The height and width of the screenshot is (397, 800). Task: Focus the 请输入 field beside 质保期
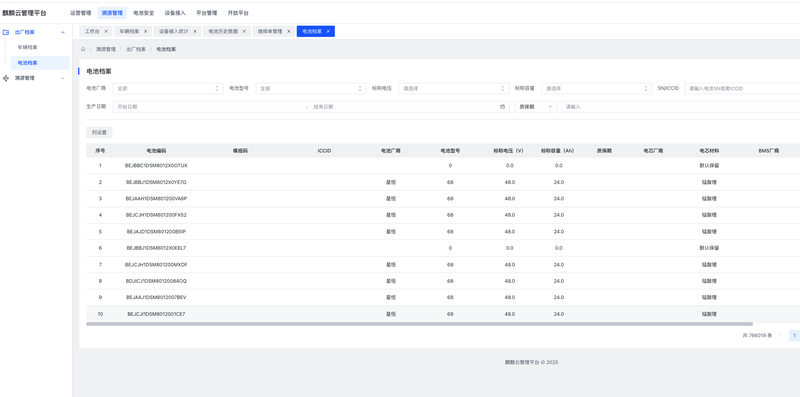tap(681, 107)
